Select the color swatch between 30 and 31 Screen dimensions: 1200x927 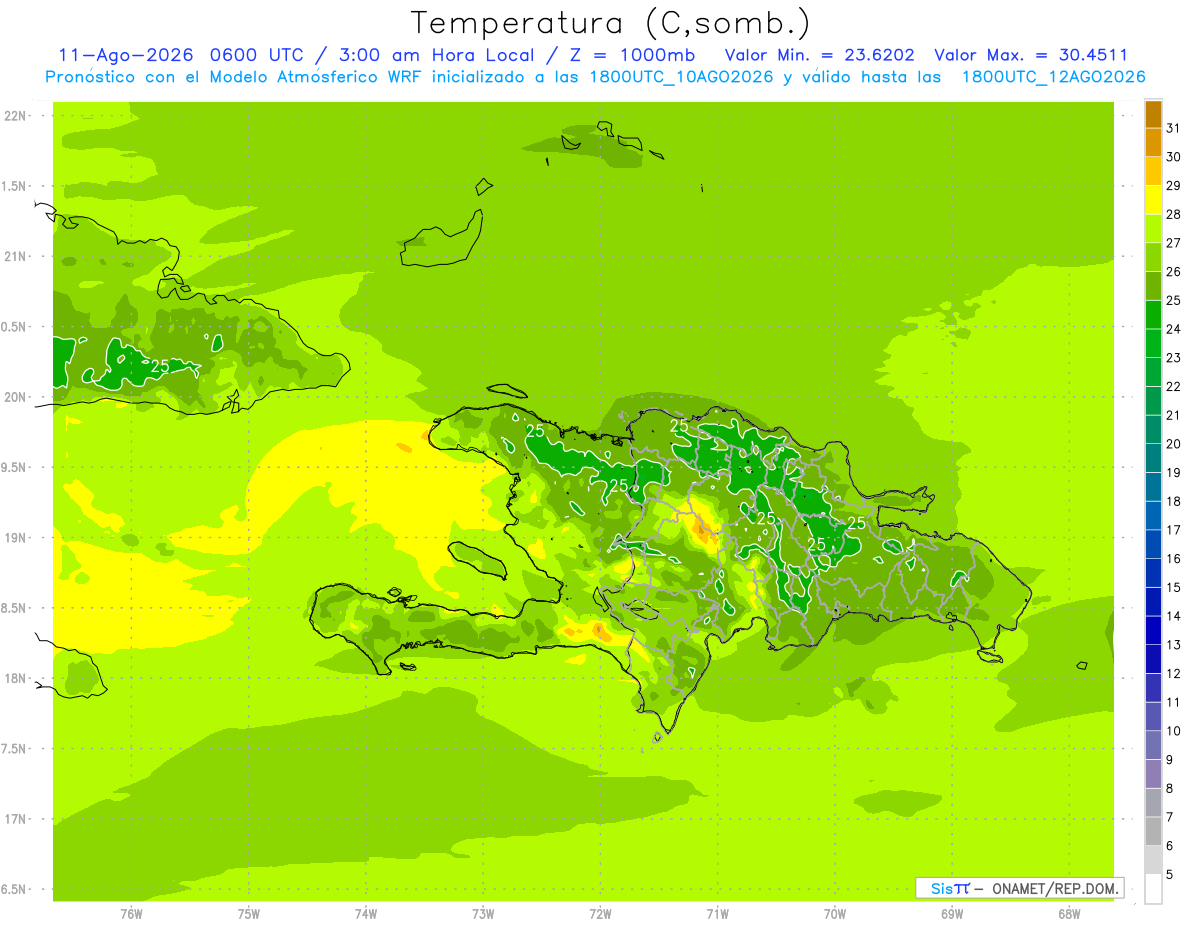click(x=1153, y=143)
